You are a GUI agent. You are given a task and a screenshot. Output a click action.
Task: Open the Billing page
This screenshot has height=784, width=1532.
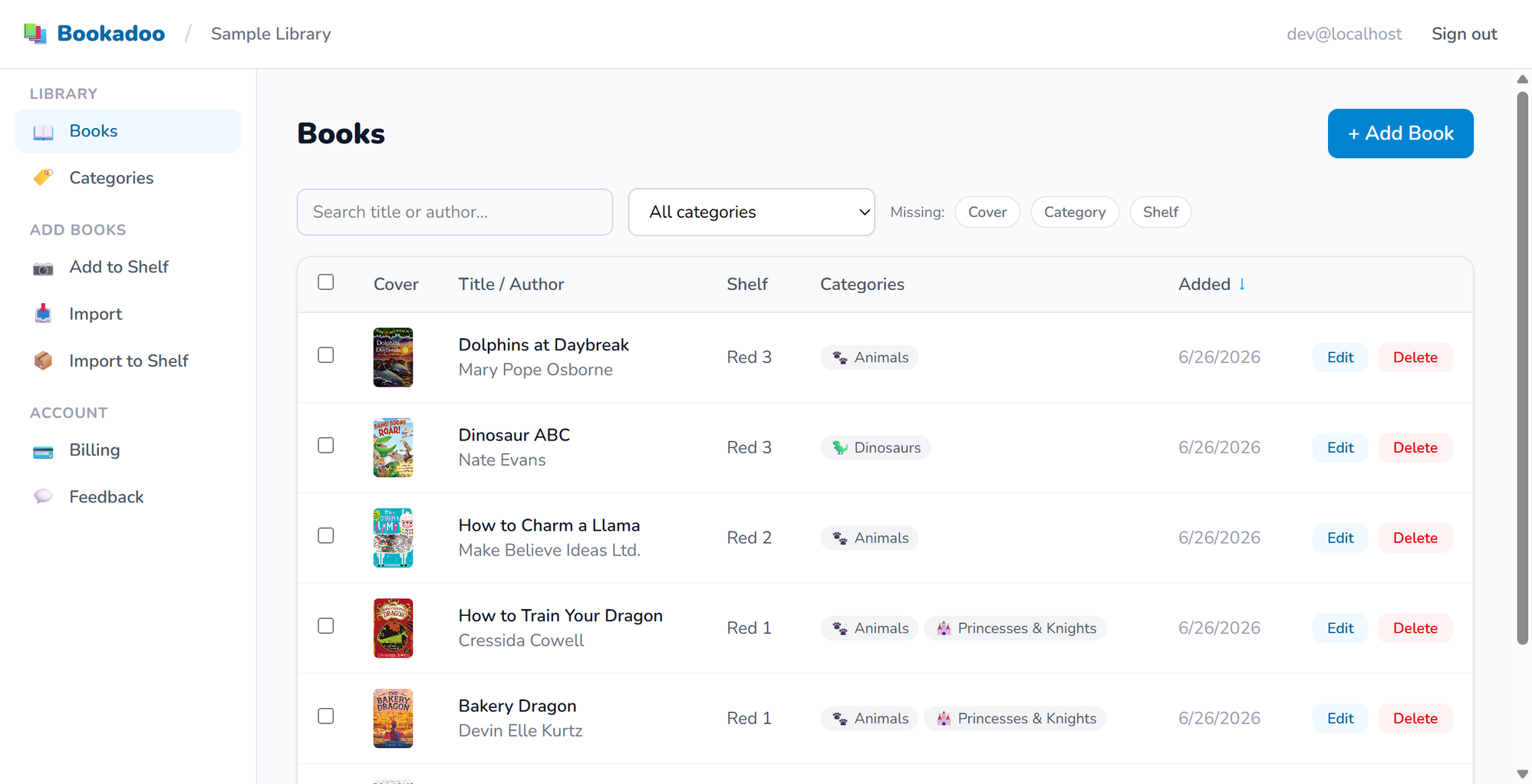[128, 450]
